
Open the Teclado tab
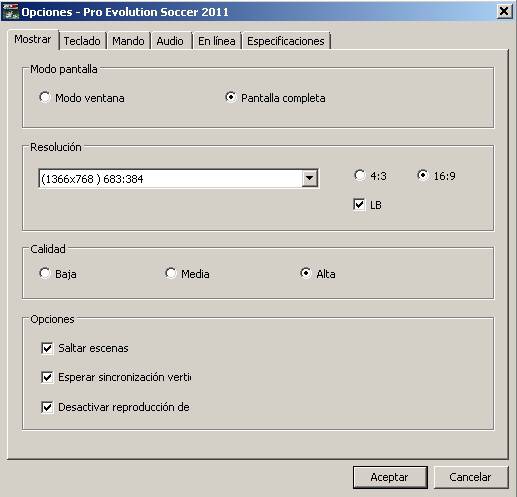coord(82,41)
